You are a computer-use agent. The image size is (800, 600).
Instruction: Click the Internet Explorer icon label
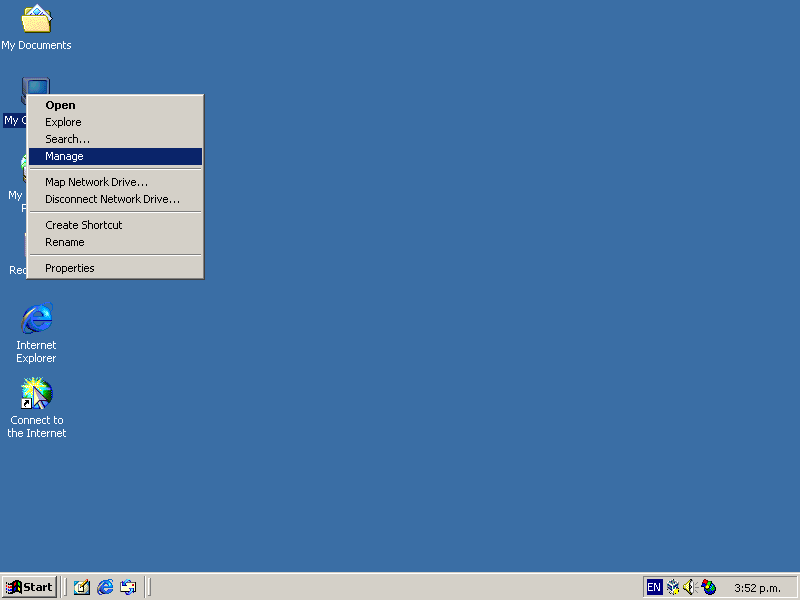click(x=36, y=352)
